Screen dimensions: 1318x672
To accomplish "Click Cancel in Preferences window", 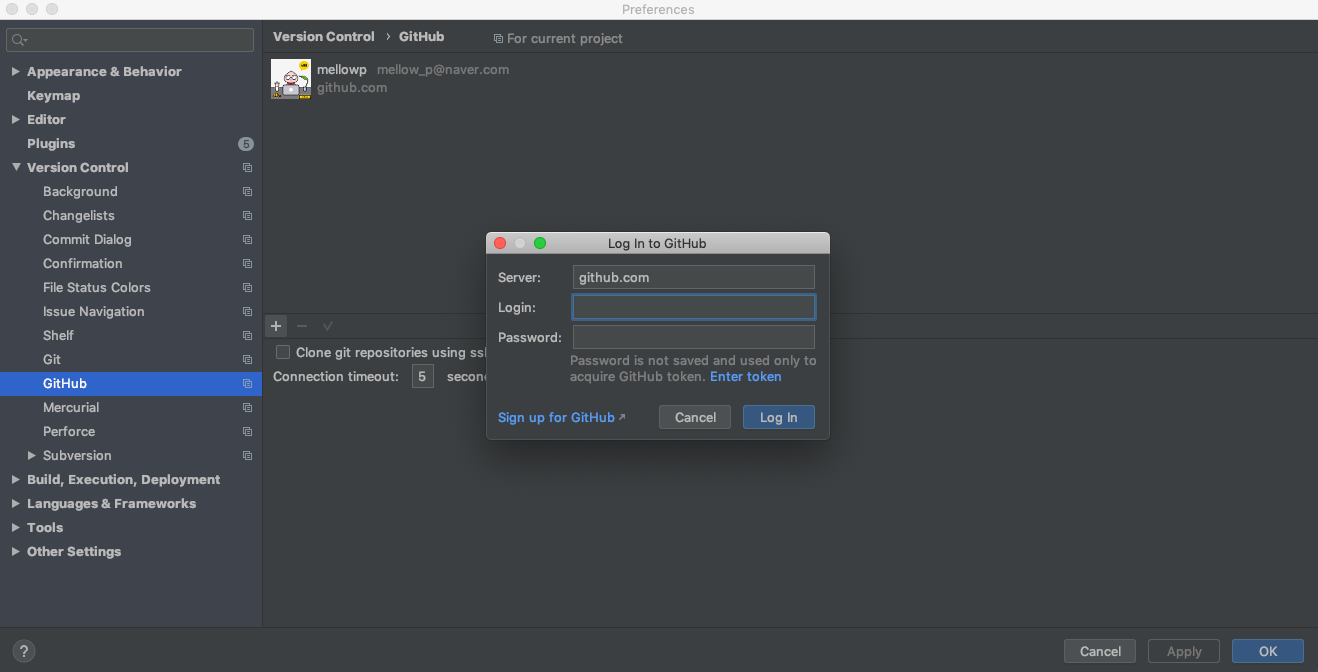I will tap(1100, 651).
